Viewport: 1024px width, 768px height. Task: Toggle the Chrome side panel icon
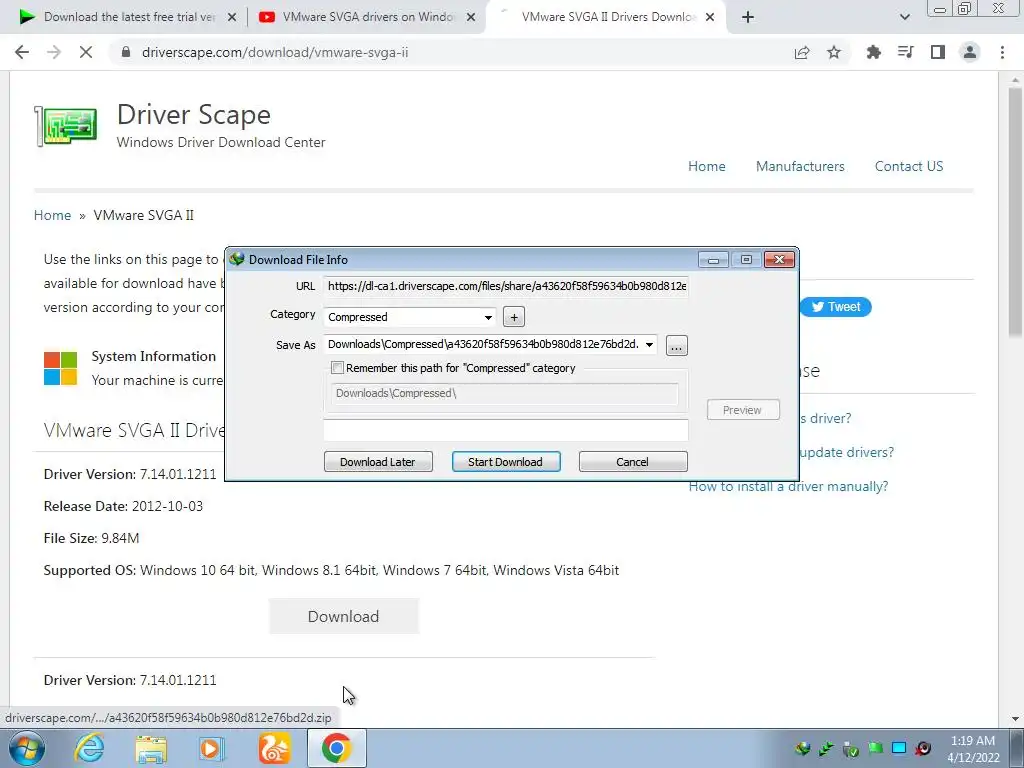(938, 52)
